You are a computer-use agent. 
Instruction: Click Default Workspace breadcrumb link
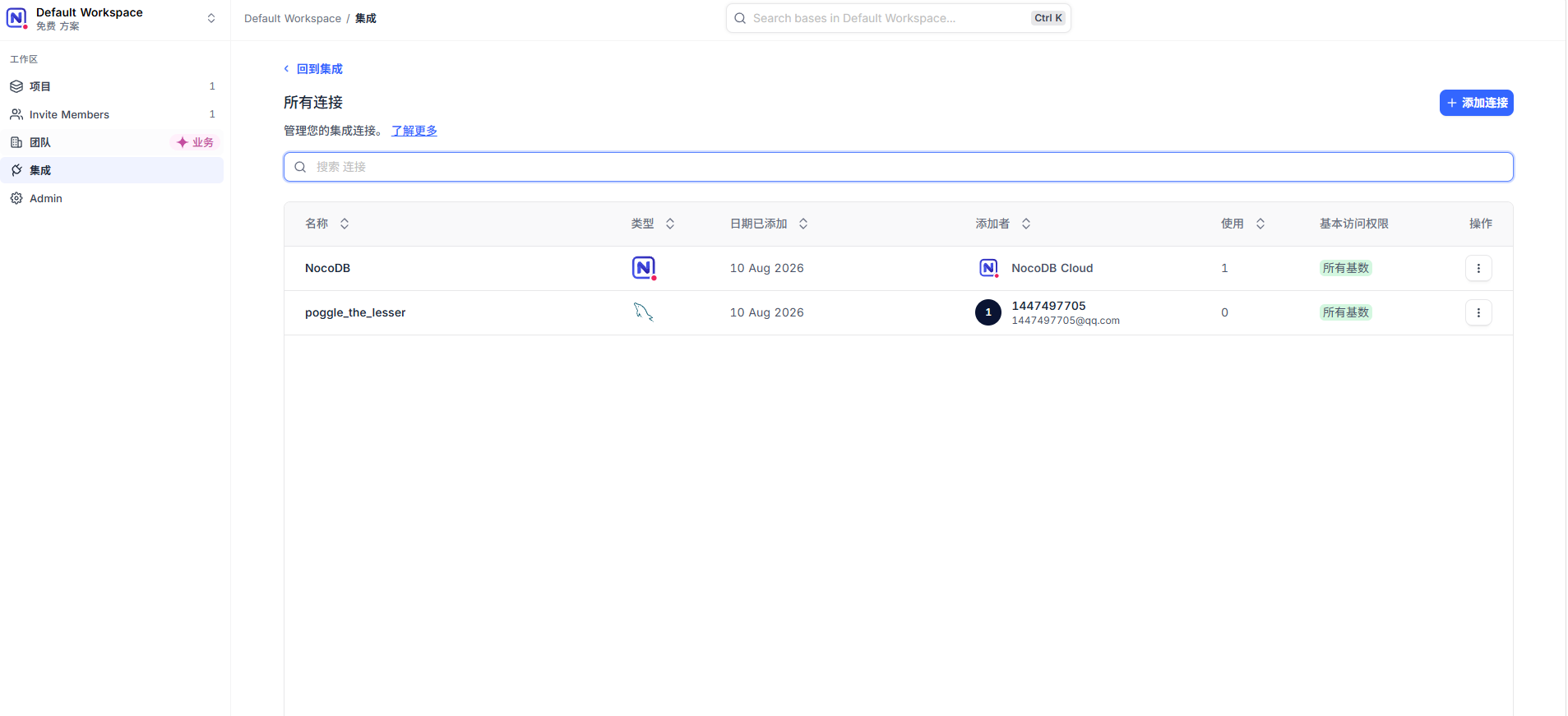click(293, 18)
